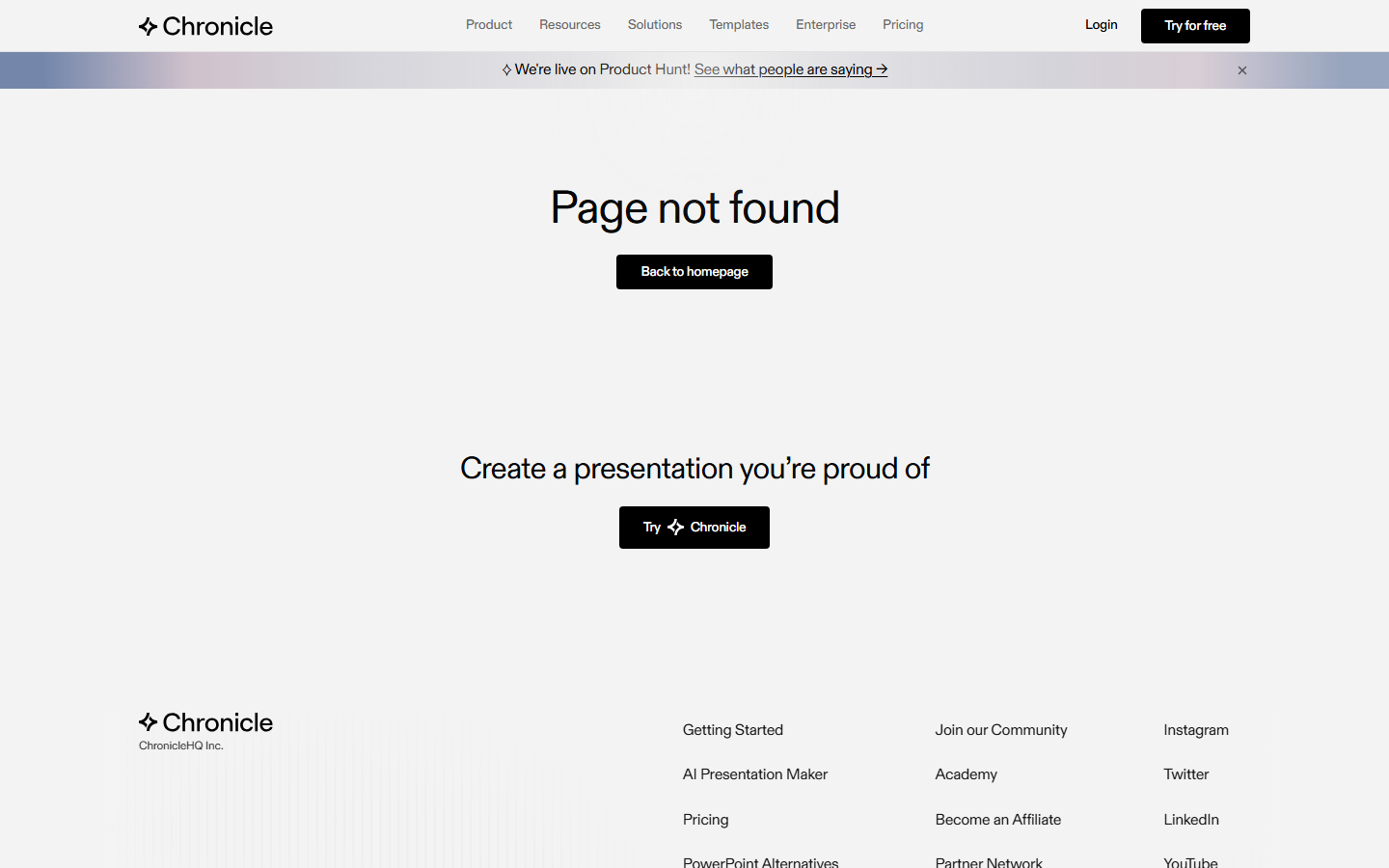
Task: Dismiss the Product Hunt announcement banner
Action: (1242, 69)
